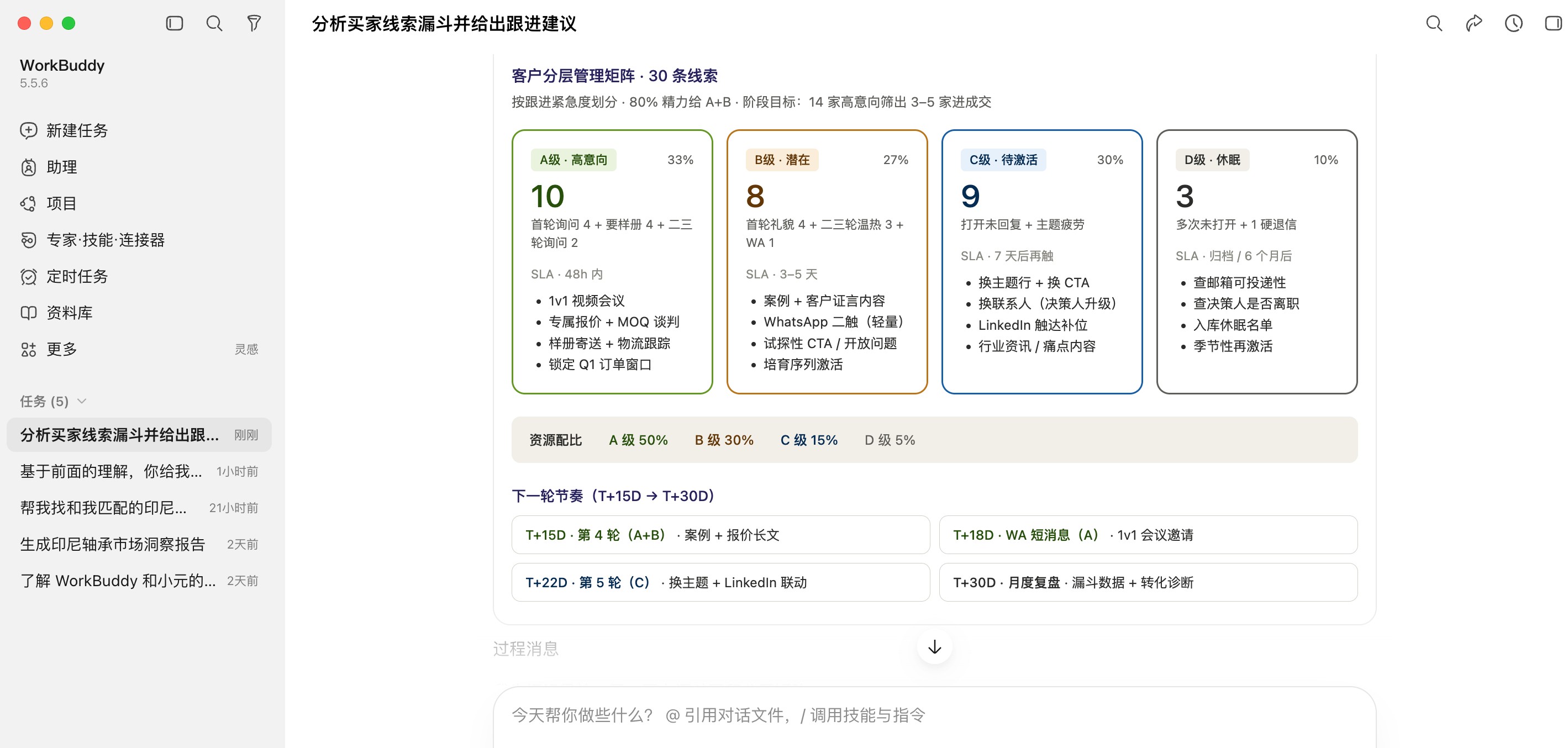Viewport: 1568px width, 748px height.
Task: Open task 了解 WorkBuddy 和小元的...
Action: [x=139, y=581]
